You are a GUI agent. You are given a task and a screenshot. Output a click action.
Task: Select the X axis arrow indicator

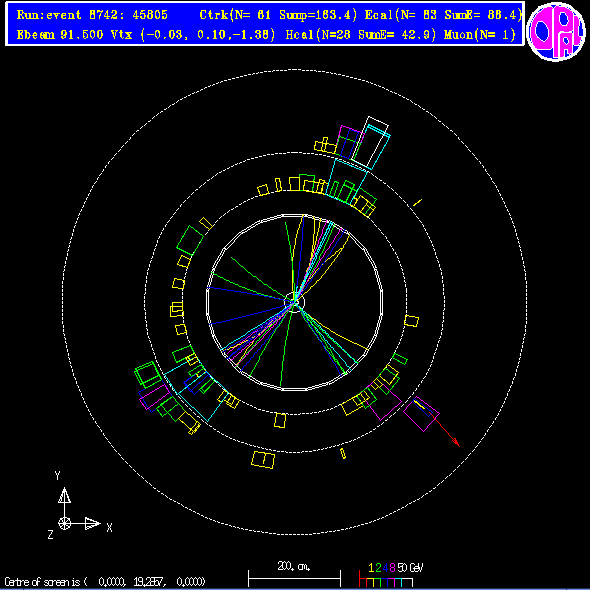93,523
